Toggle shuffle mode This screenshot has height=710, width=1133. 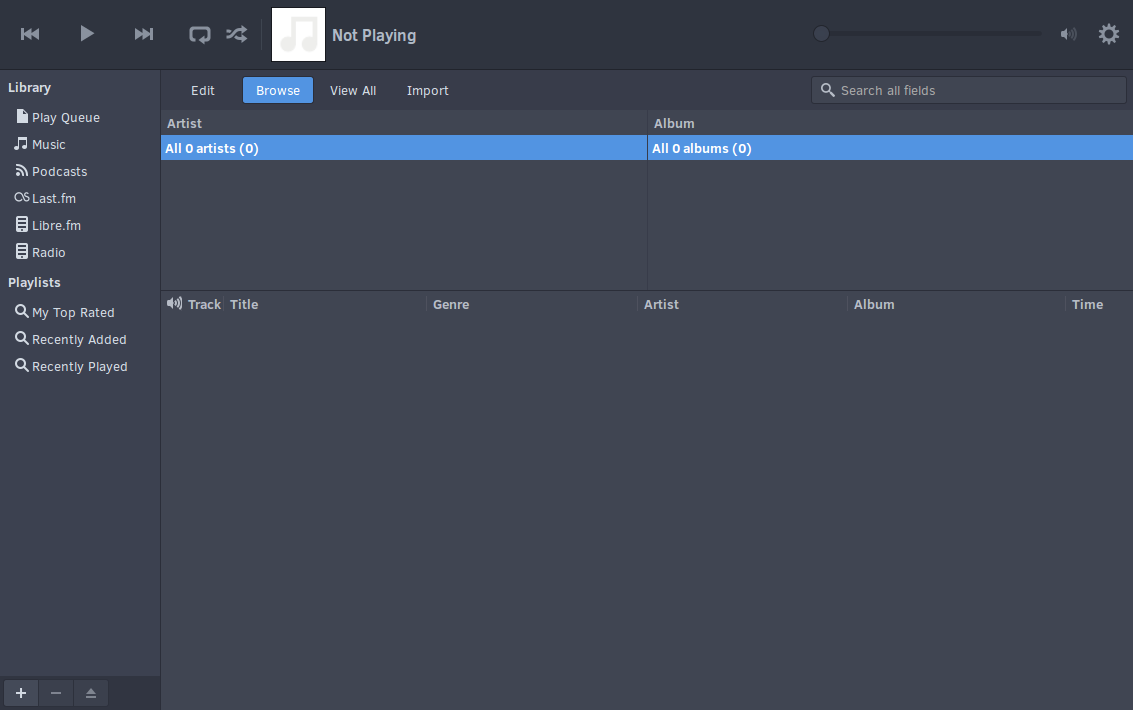[x=236, y=34]
